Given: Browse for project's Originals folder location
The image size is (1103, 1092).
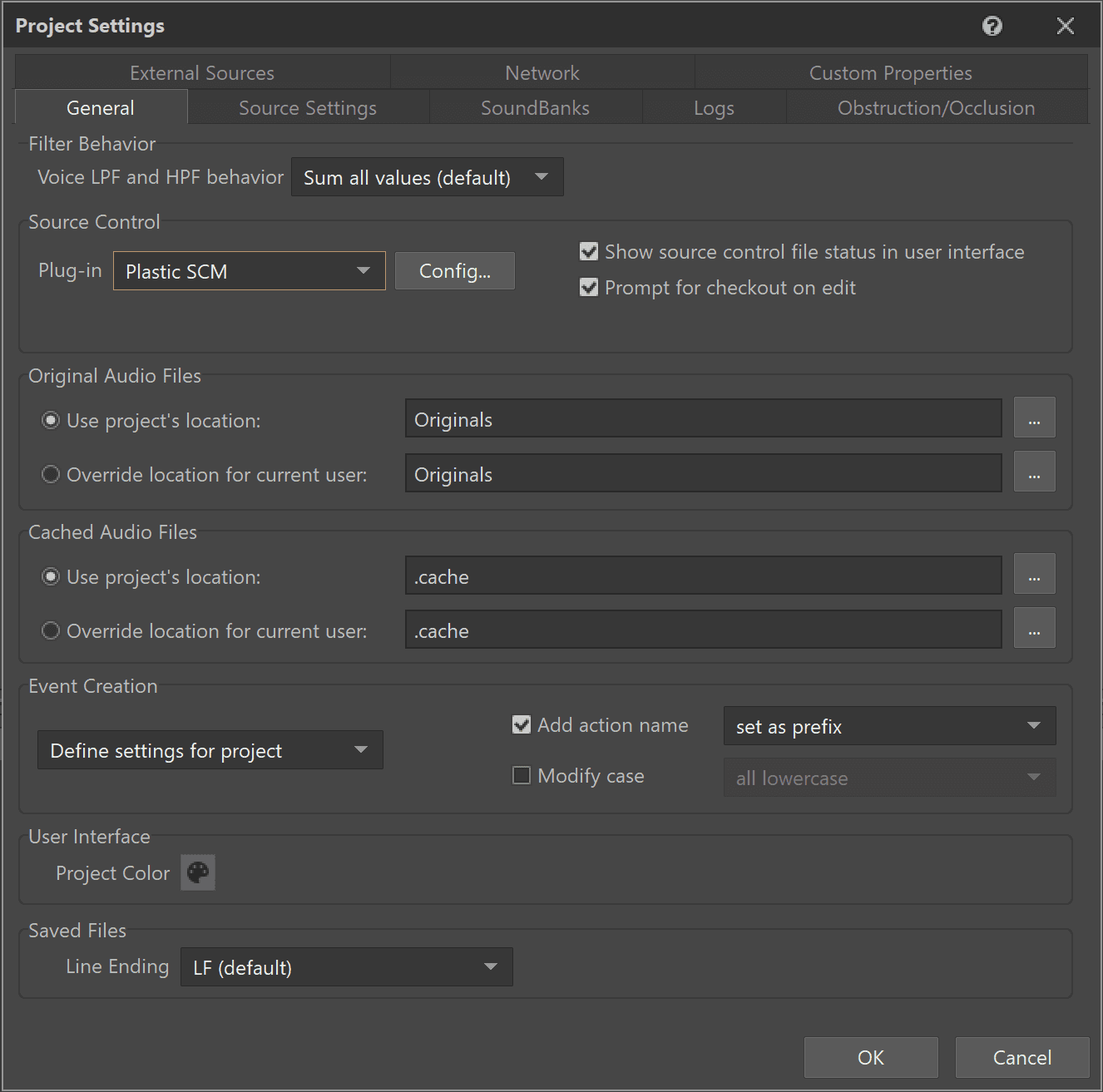Looking at the screenshot, I should click(1034, 418).
